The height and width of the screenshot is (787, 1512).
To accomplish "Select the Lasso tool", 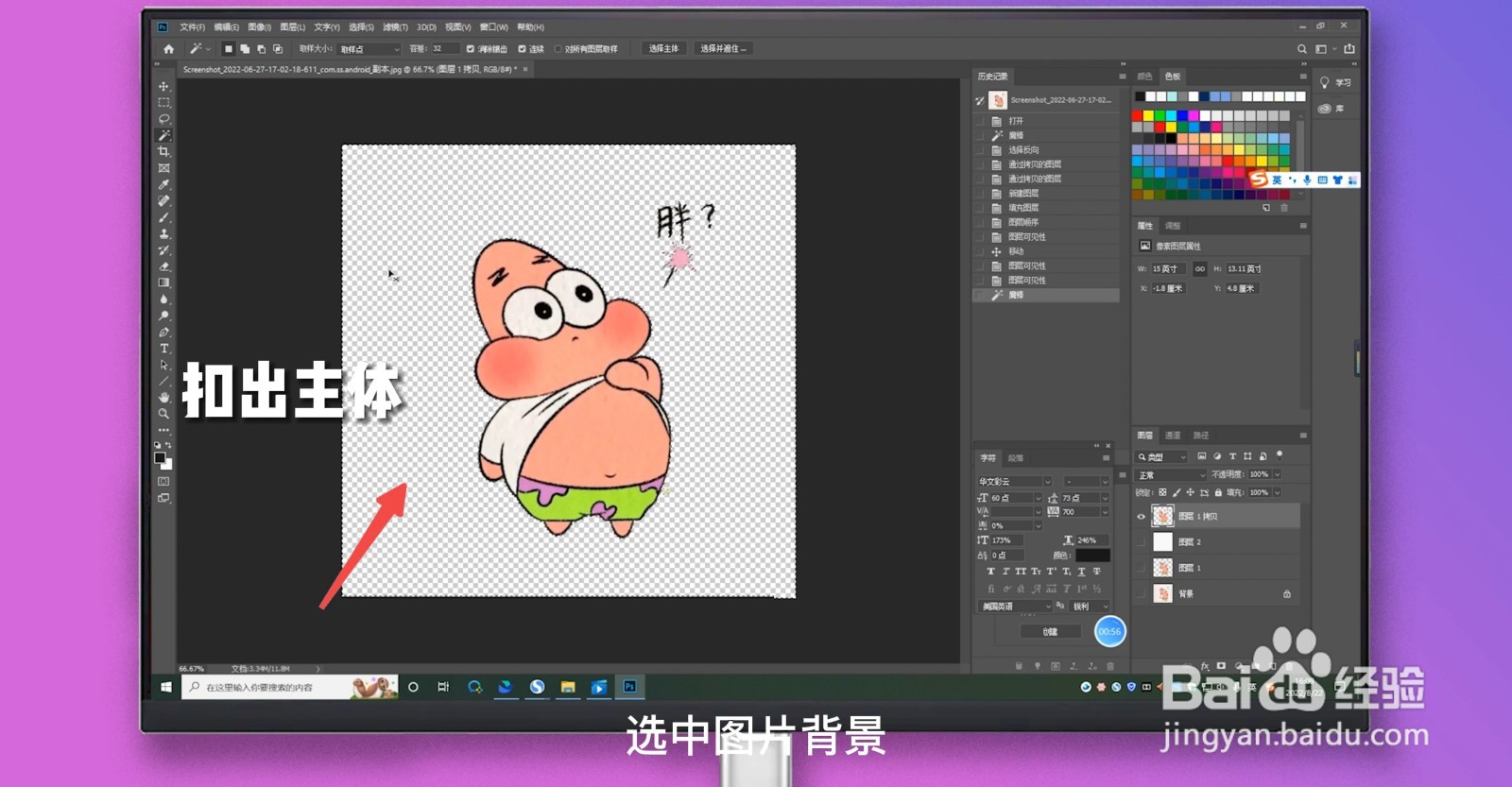I will tap(163, 119).
